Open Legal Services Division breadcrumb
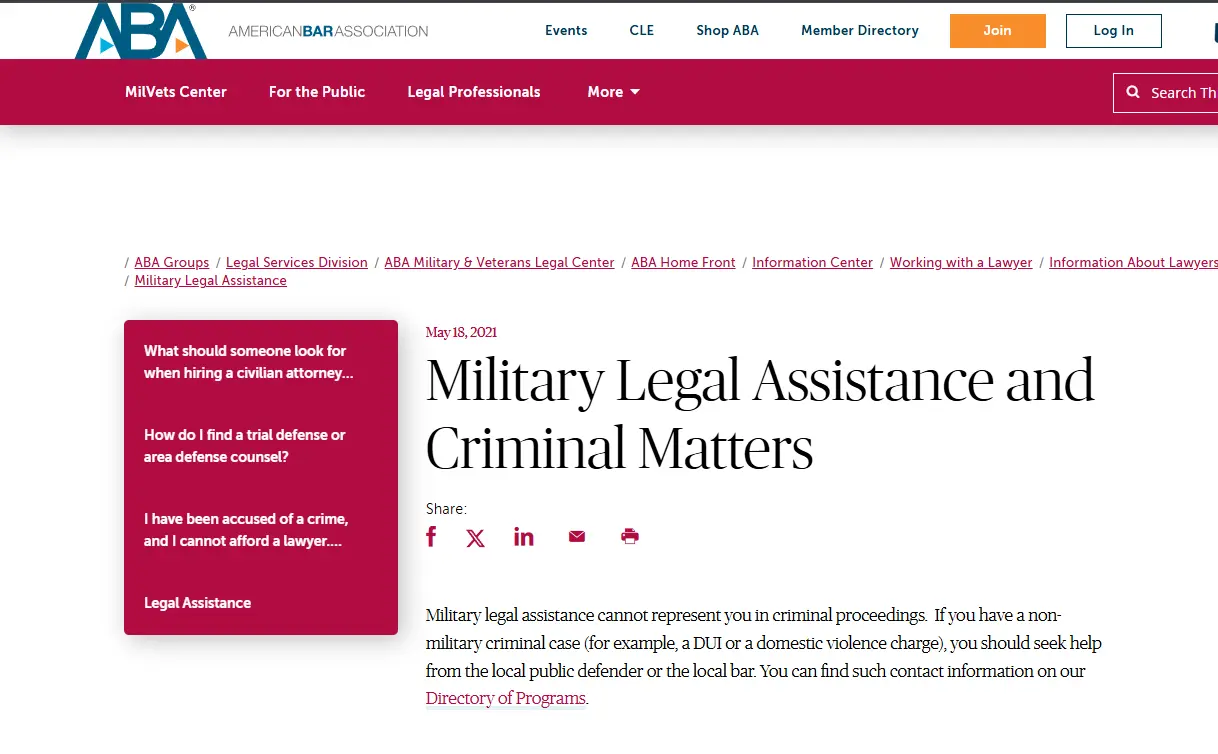Screen dimensions: 1218x754 [297, 262]
